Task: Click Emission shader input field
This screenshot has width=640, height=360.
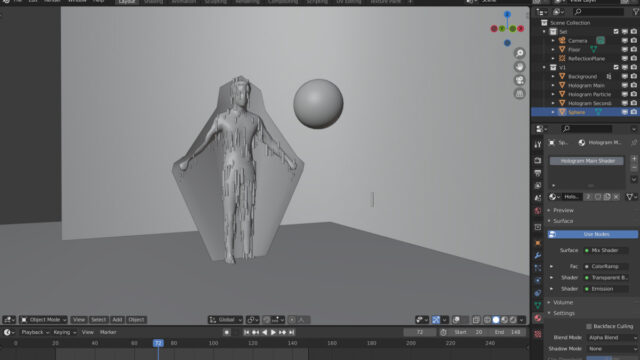Action: (x=606, y=289)
